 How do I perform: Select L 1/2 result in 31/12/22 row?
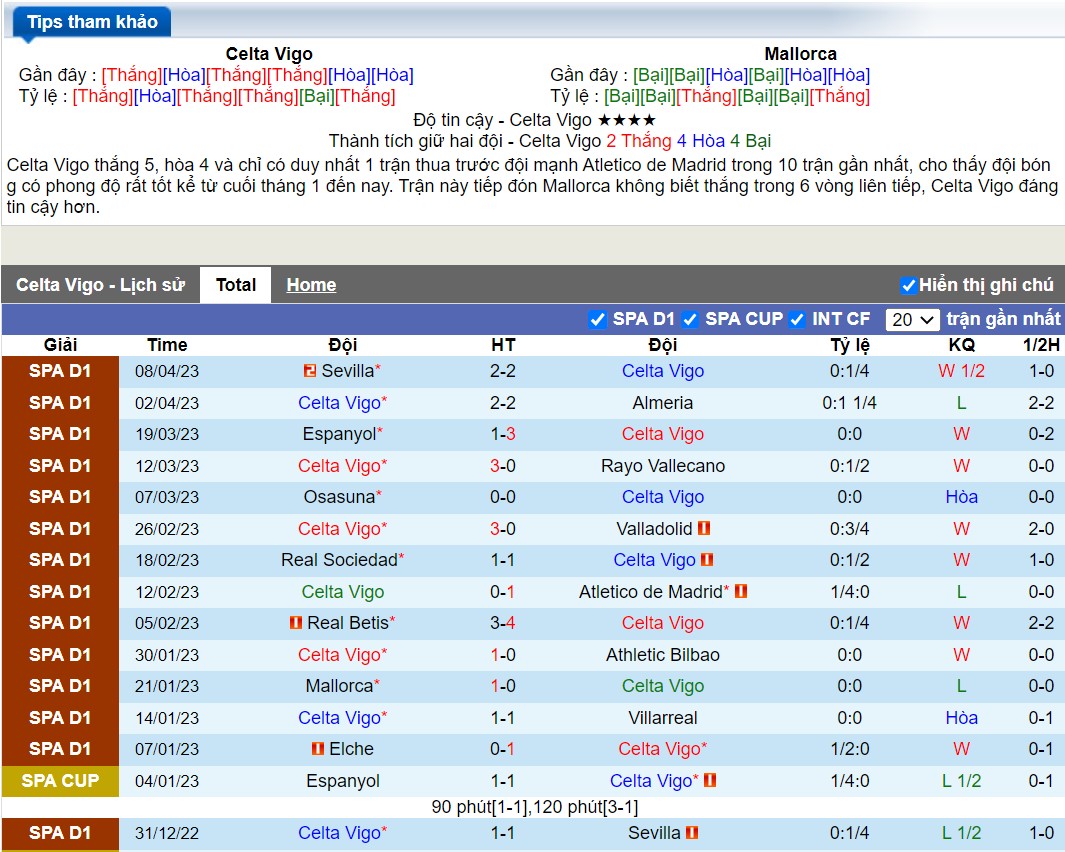pyautogui.click(x=961, y=833)
